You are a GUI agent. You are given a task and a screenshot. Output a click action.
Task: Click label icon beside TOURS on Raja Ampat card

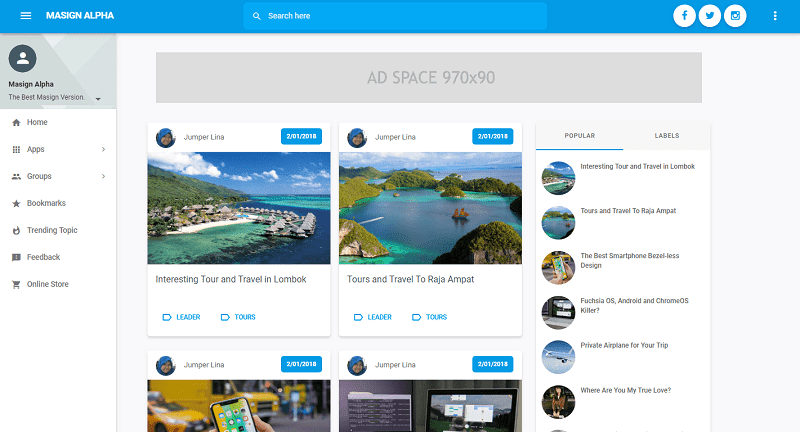pos(416,317)
